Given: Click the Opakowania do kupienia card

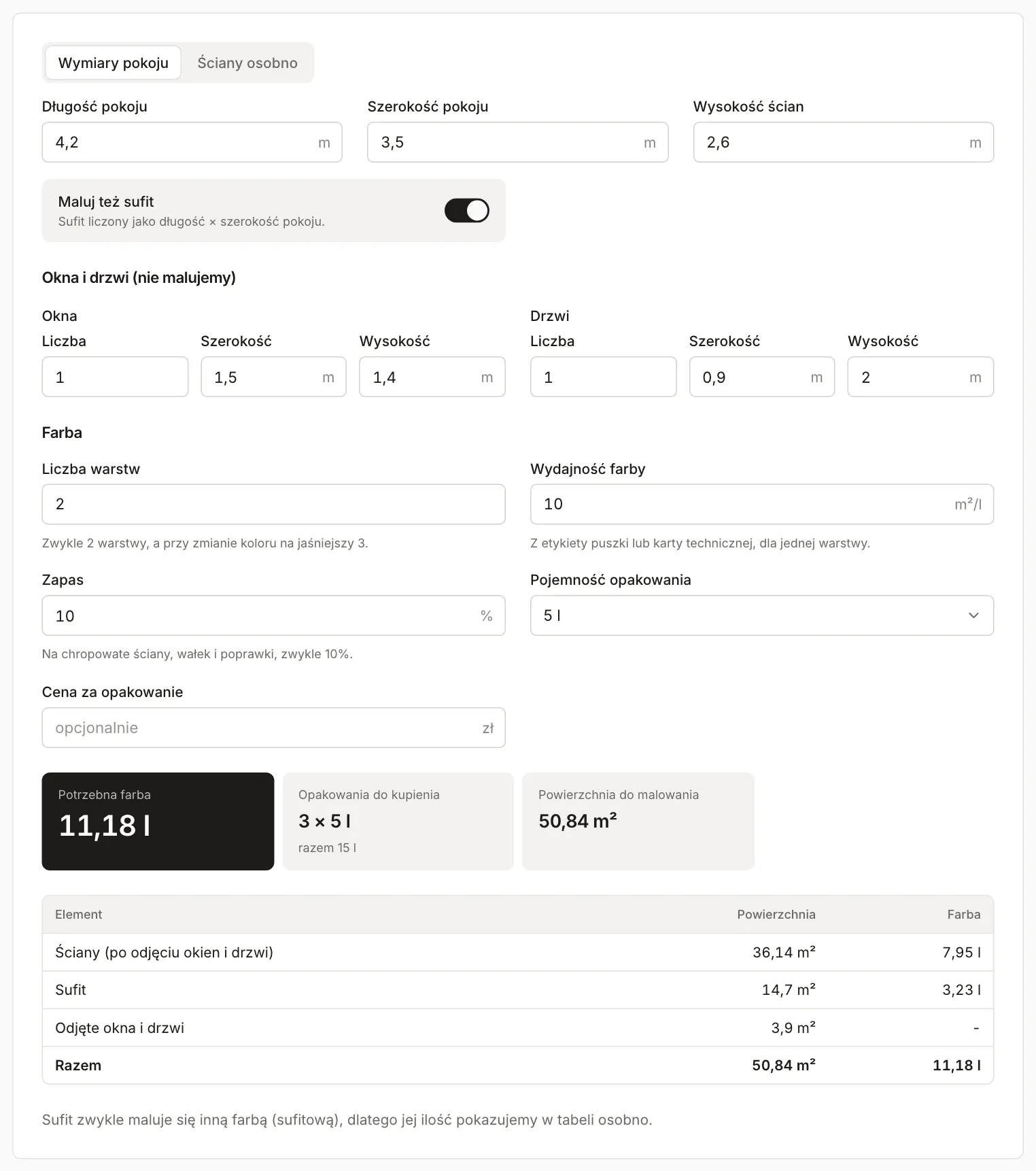Looking at the screenshot, I should tap(398, 821).
